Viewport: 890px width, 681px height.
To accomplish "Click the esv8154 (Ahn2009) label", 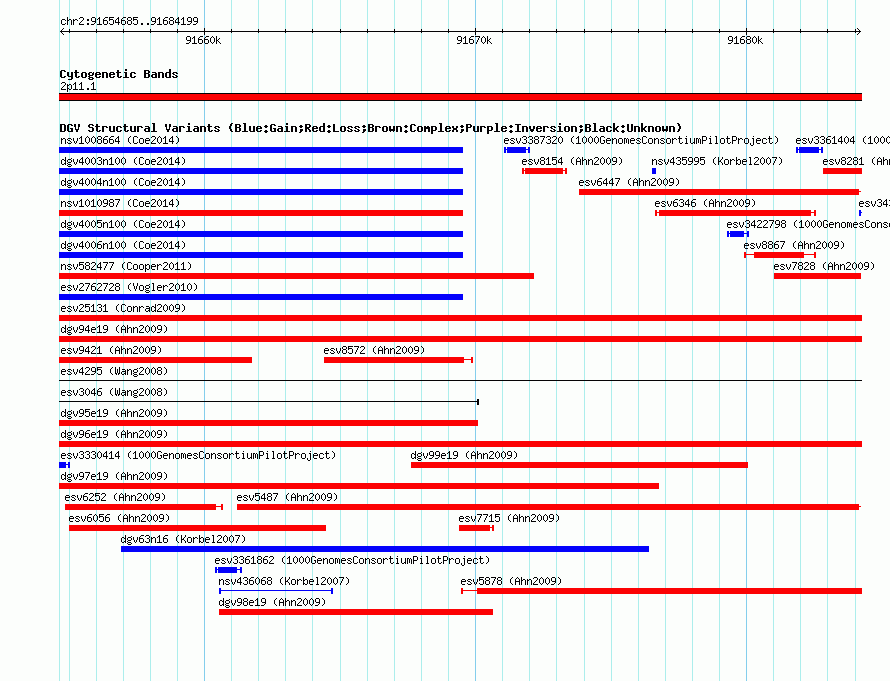I will pyautogui.click(x=572, y=161).
